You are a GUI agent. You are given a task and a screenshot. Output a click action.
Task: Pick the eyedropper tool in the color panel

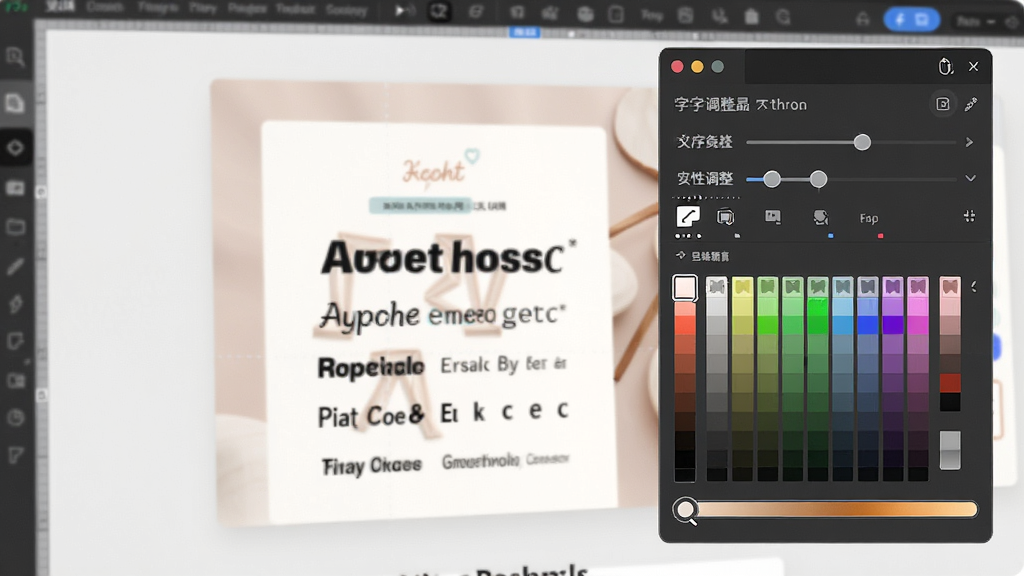click(971, 104)
